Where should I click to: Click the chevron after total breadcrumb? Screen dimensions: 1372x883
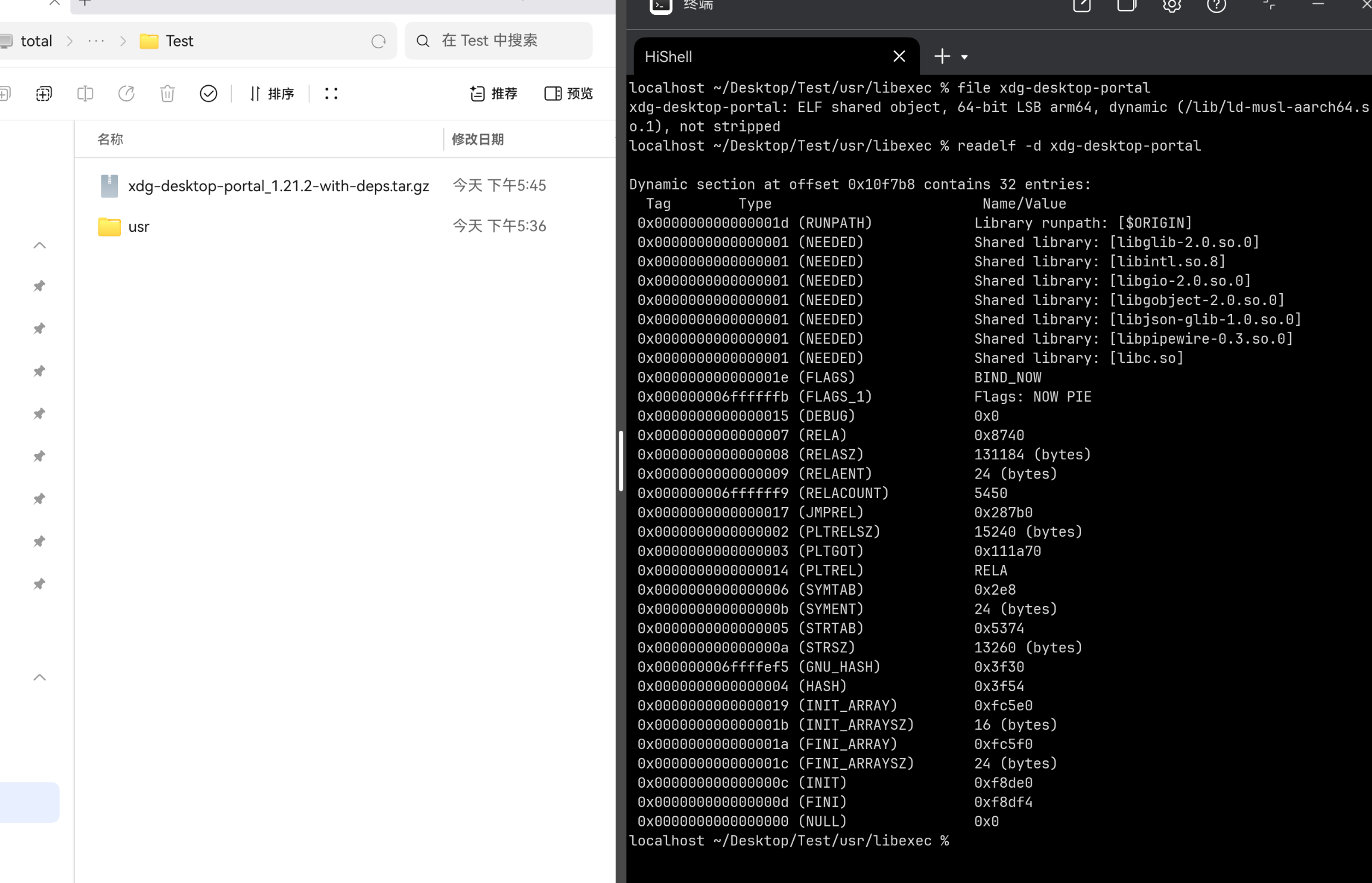(70, 41)
